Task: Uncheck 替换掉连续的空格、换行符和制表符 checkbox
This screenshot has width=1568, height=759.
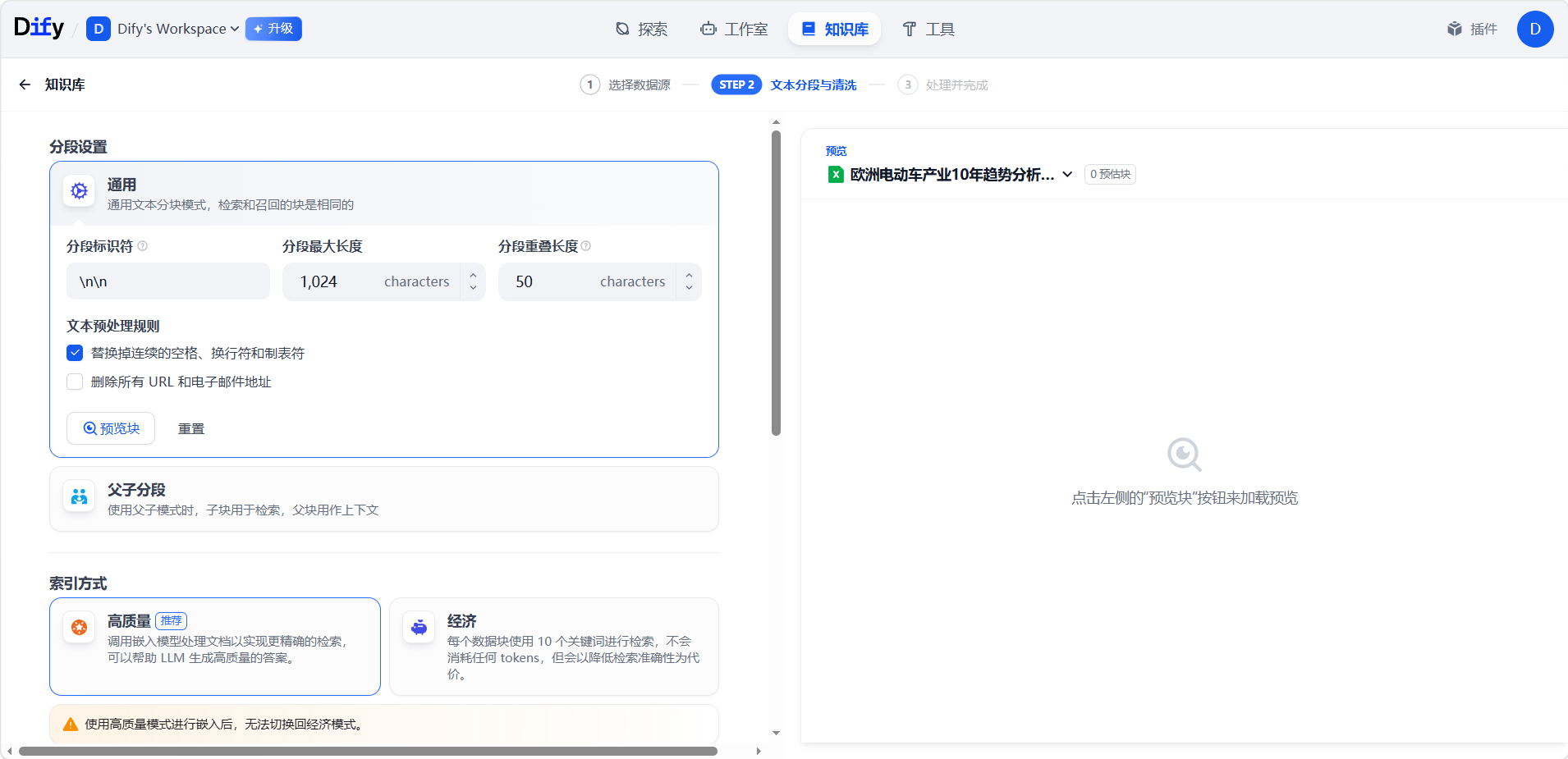Action: tap(75, 353)
